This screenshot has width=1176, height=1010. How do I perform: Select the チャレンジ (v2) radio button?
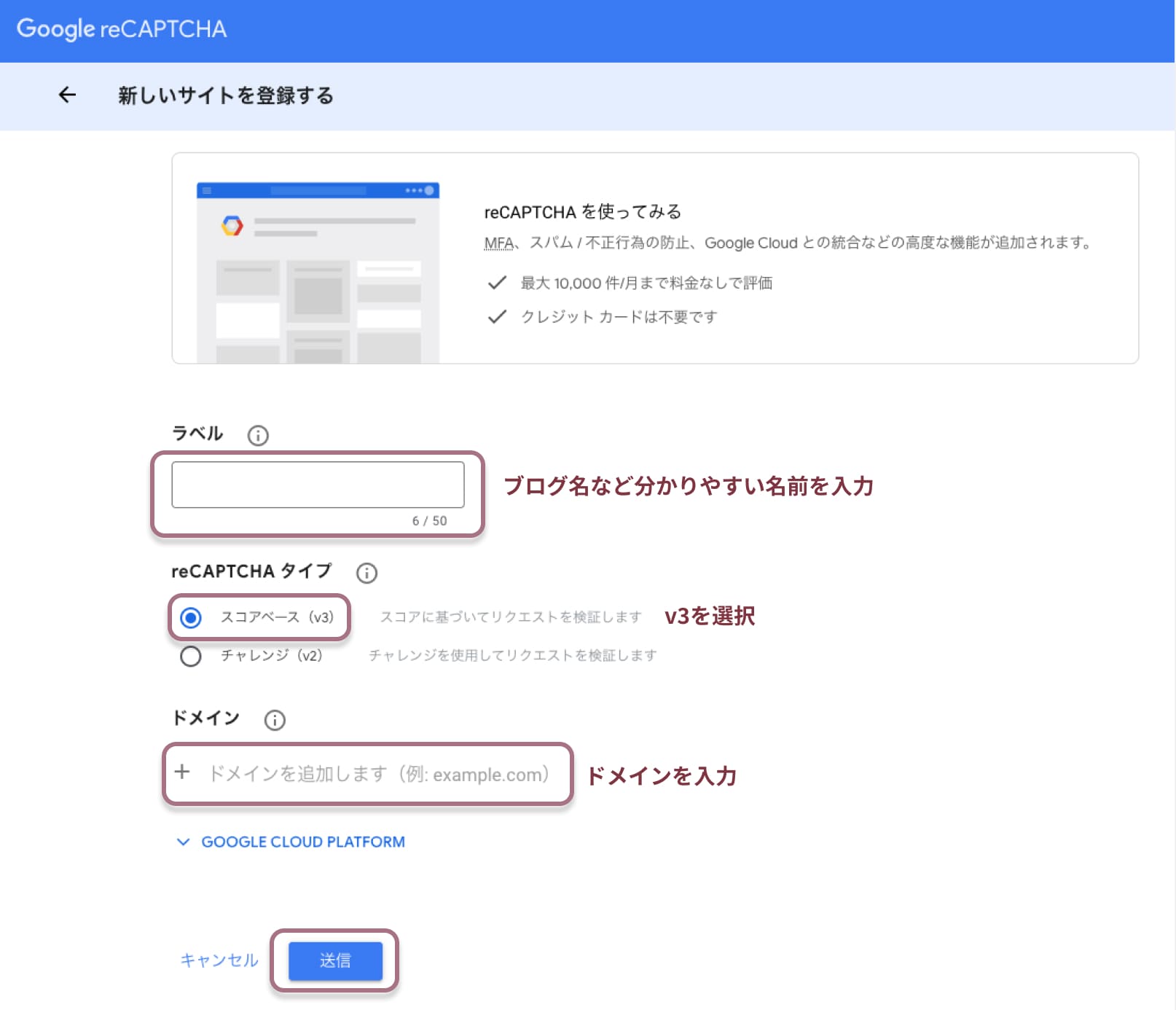click(x=191, y=656)
